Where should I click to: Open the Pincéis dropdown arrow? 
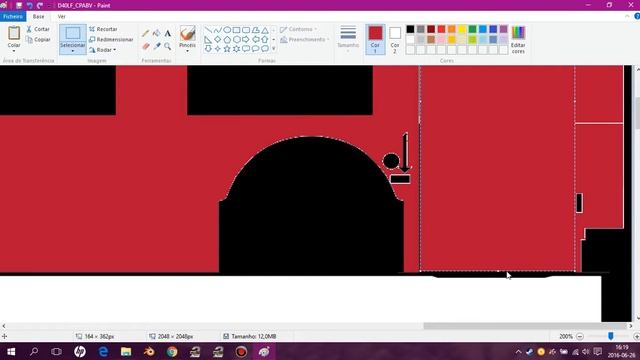(x=187, y=51)
